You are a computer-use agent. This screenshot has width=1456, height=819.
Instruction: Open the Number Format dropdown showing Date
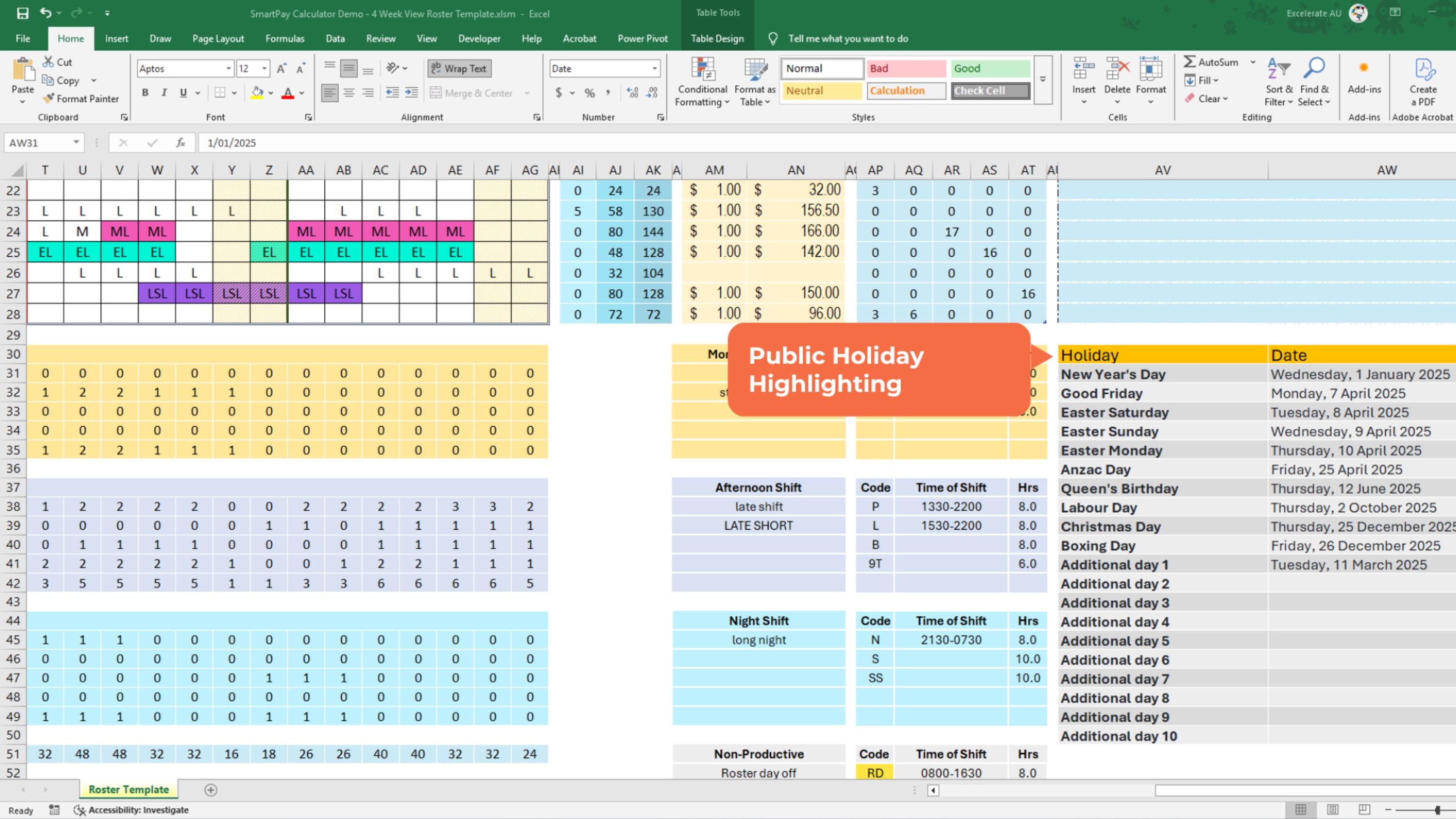coord(653,68)
